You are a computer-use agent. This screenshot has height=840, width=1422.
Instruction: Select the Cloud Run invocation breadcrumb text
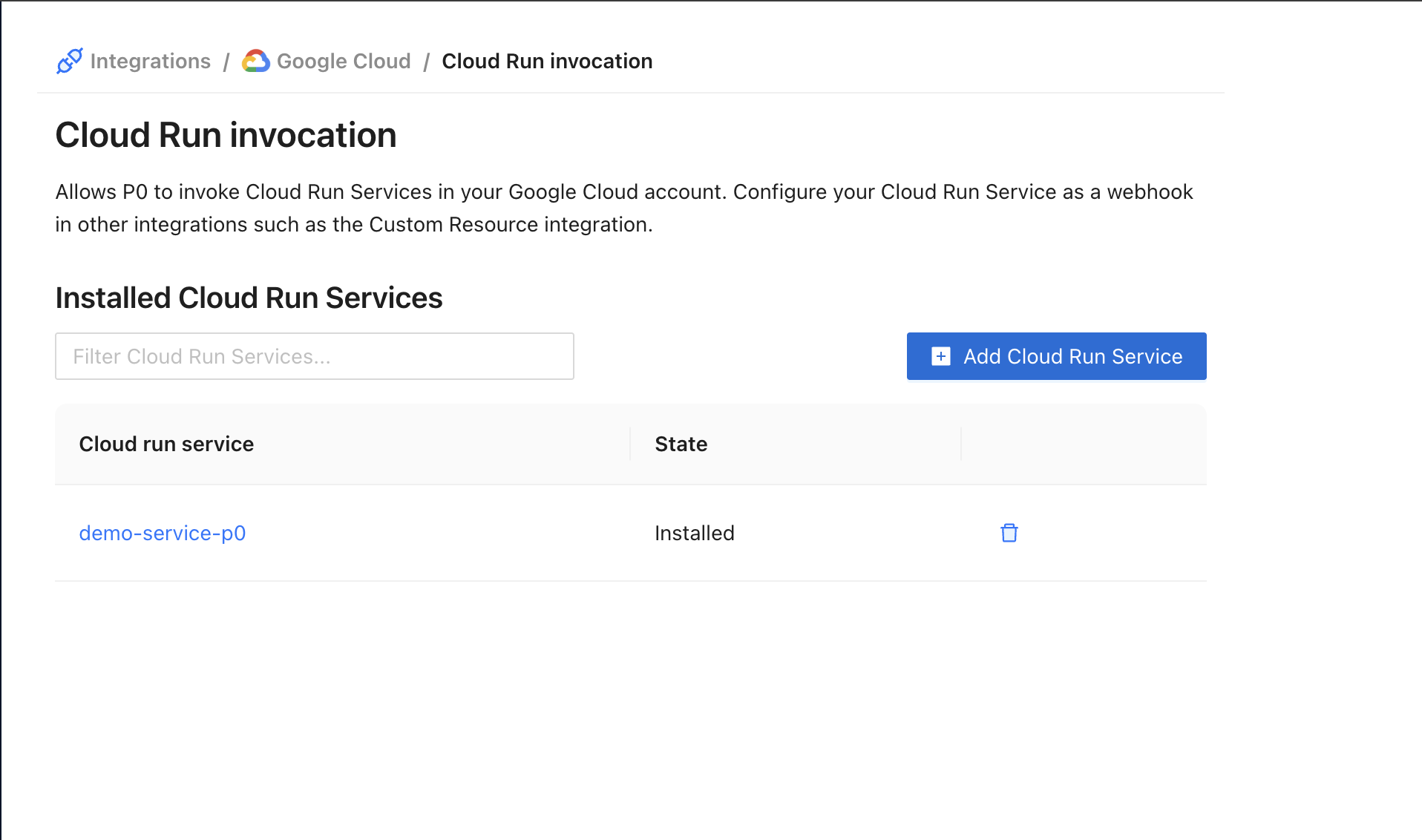coord(546,61)
